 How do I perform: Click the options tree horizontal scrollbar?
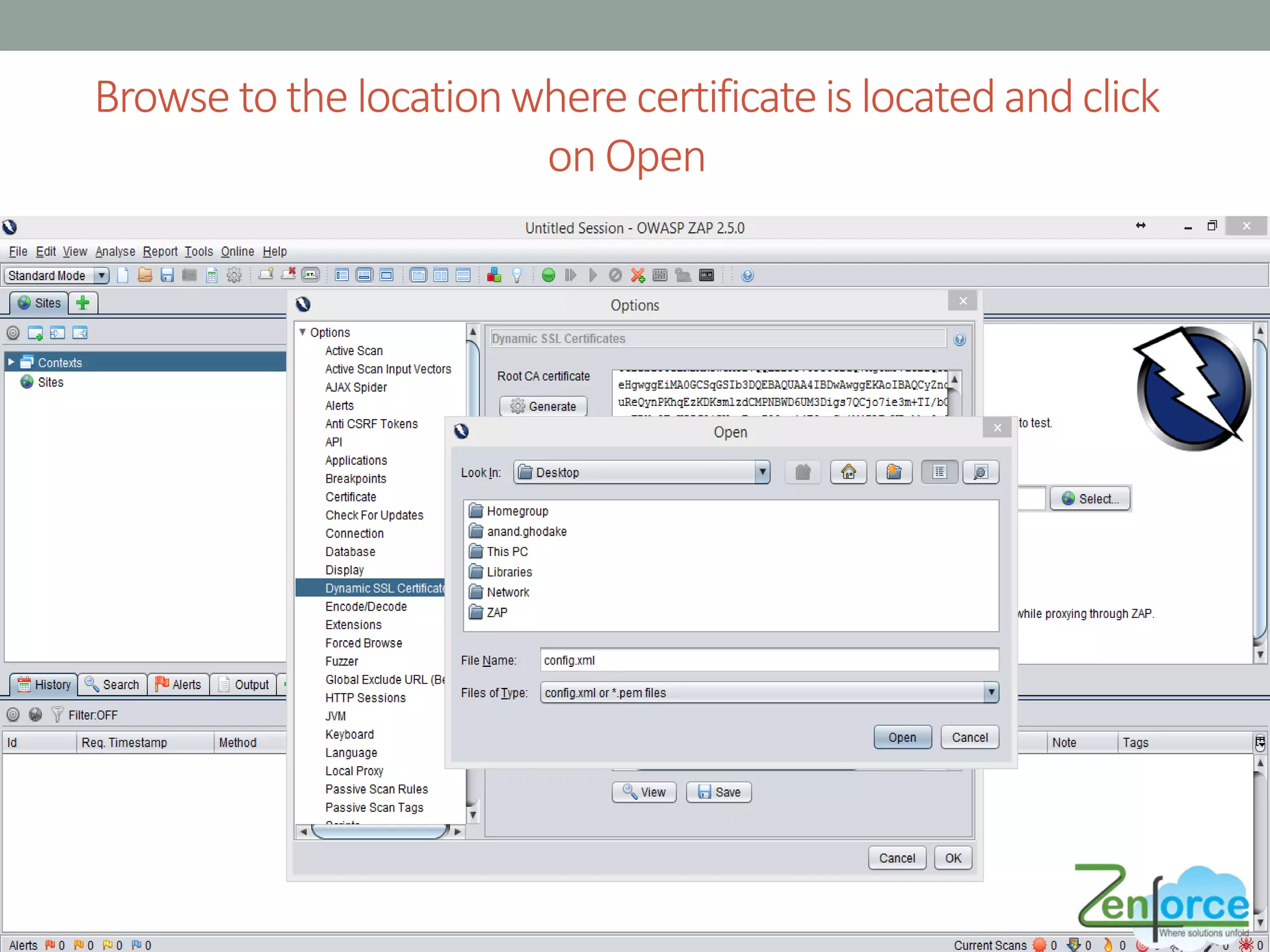(x=380, y=832)
